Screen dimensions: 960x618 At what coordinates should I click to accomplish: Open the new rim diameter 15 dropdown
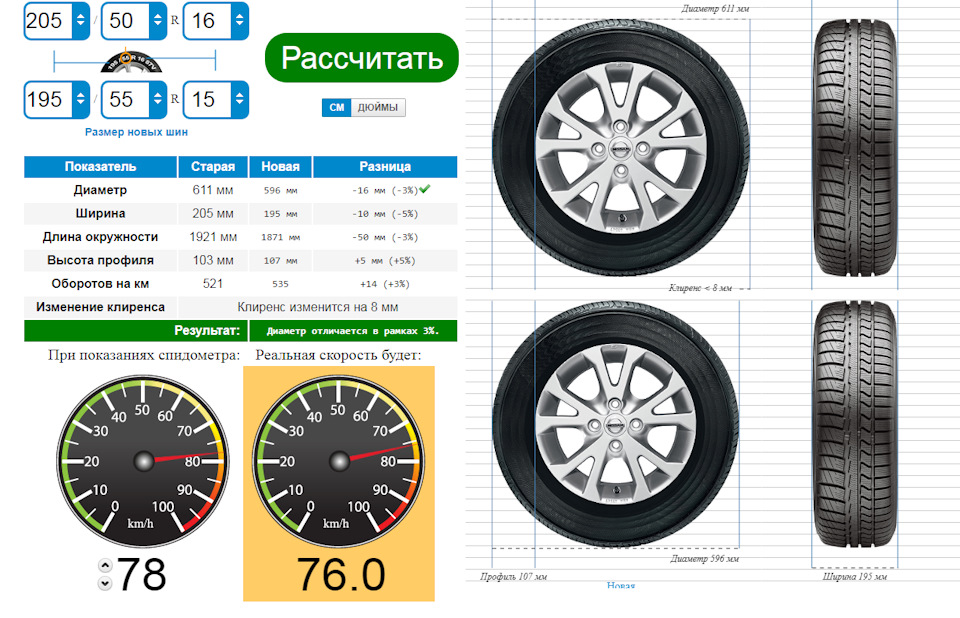(216, 99)
